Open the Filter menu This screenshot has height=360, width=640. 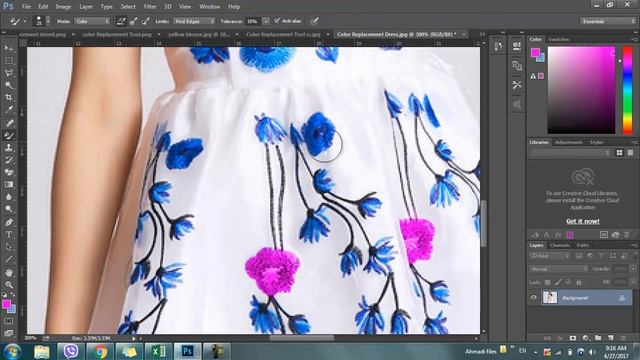pyautogui.click(x=150, y=7)
